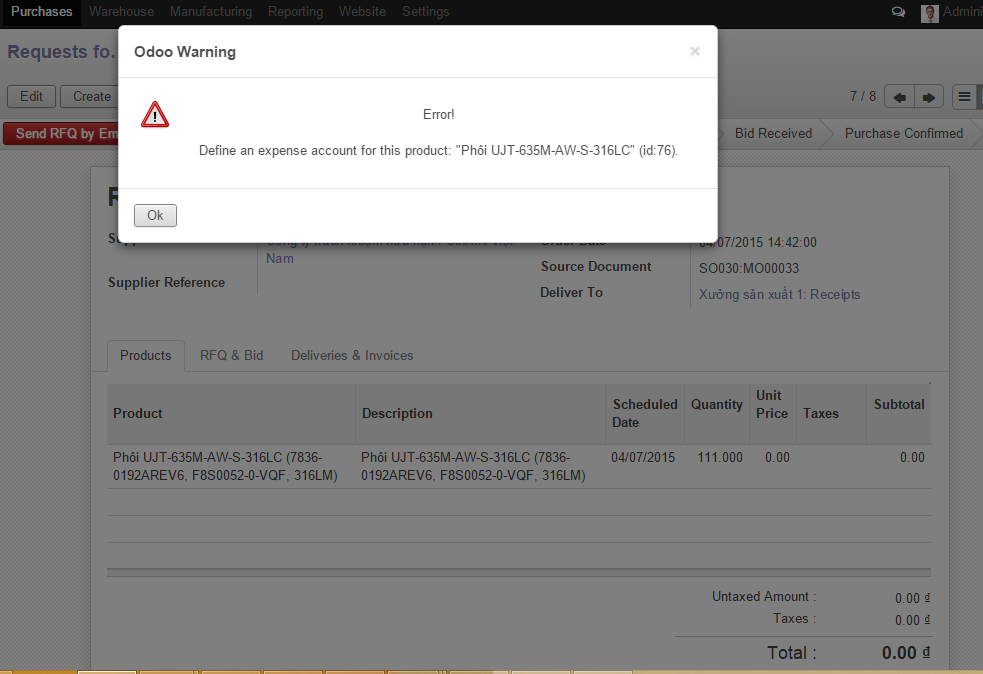Open the Reporting menu
Viewport: 983px width, 674px height.
point(295,12)
